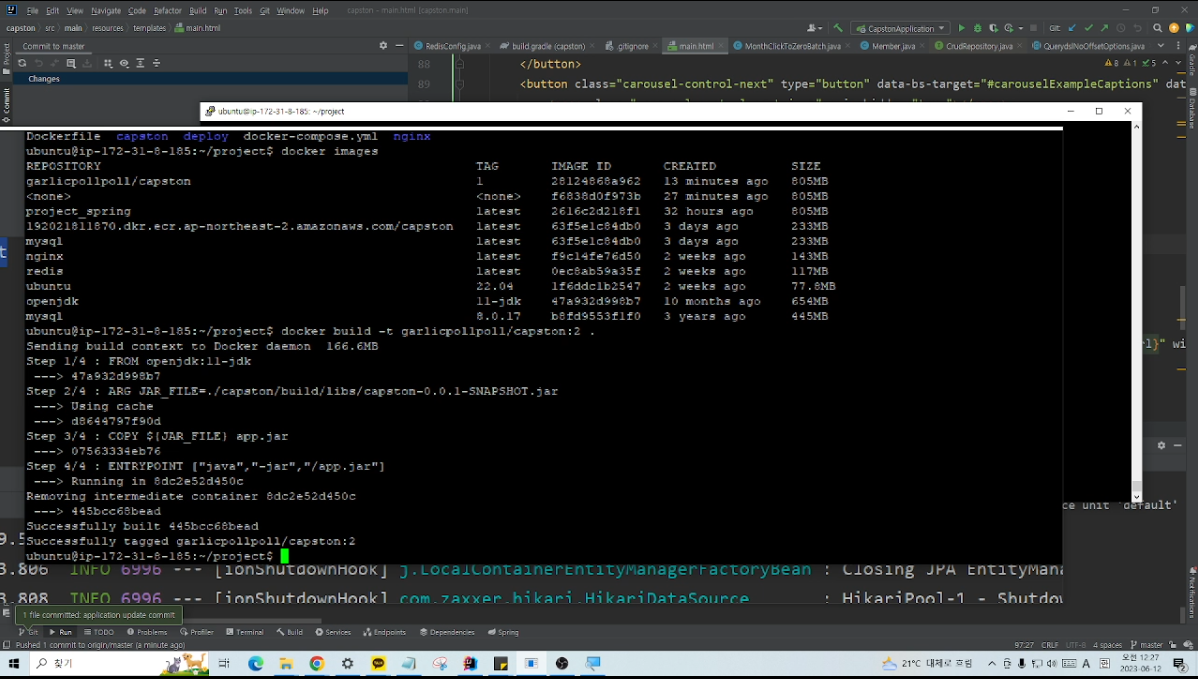Open Microsoft Edge from the taskbar
Viewport: 1198px width, 679px height.
(255, 664)
